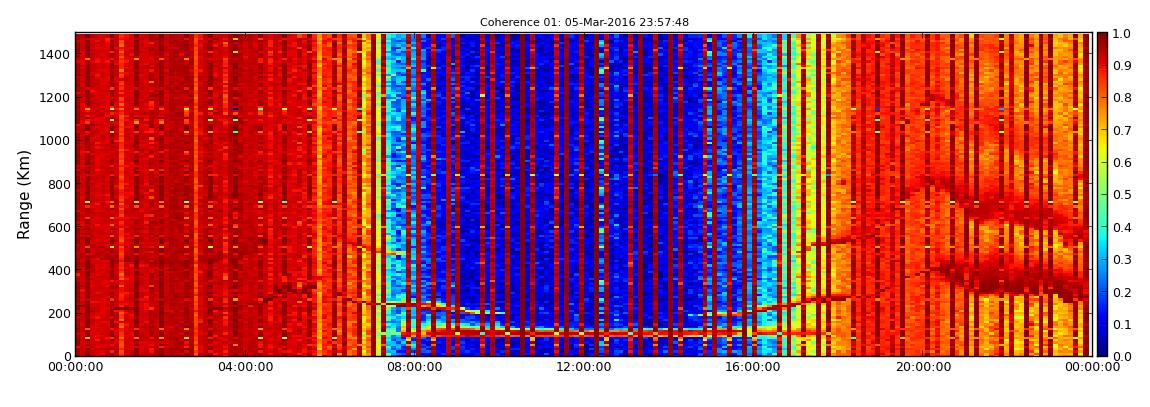Click the 0.7 colorbar tick label
The image size is (1150, 407).
(x=1122, y=131)
